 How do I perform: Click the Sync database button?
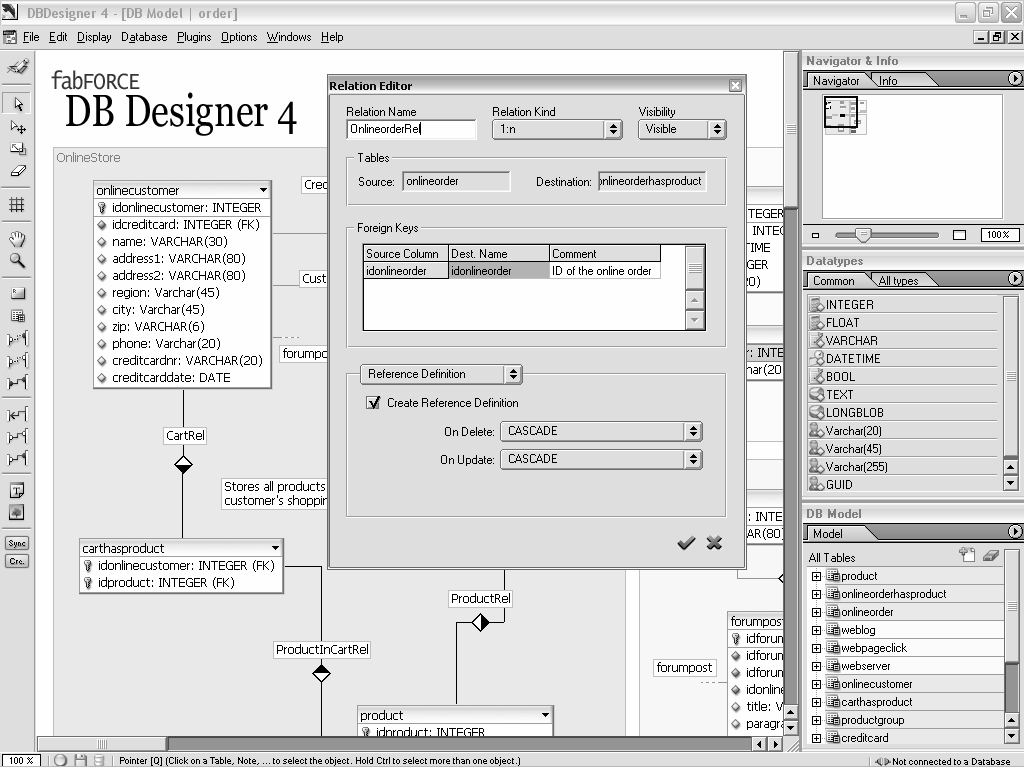click(17, 543)
